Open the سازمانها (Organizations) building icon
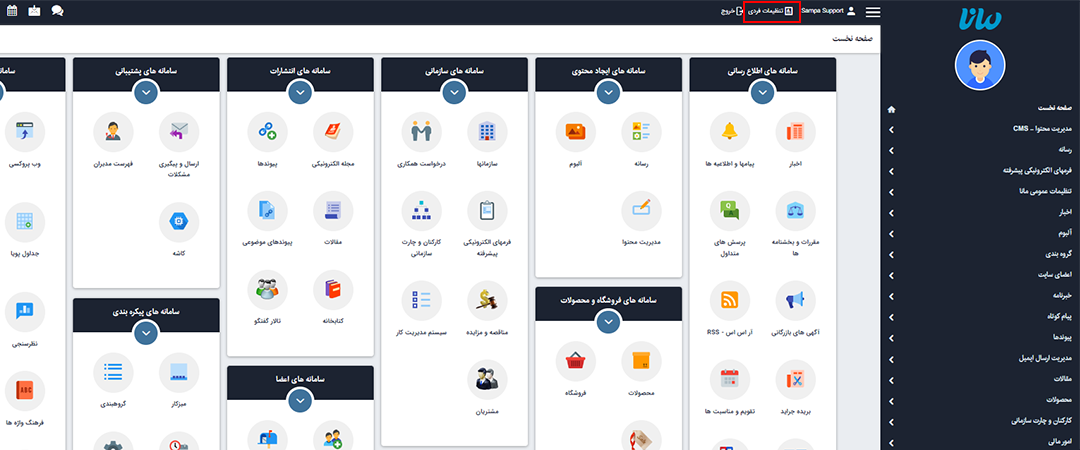The height and width of the screenshot is (450, 1080). coord(487,132)
